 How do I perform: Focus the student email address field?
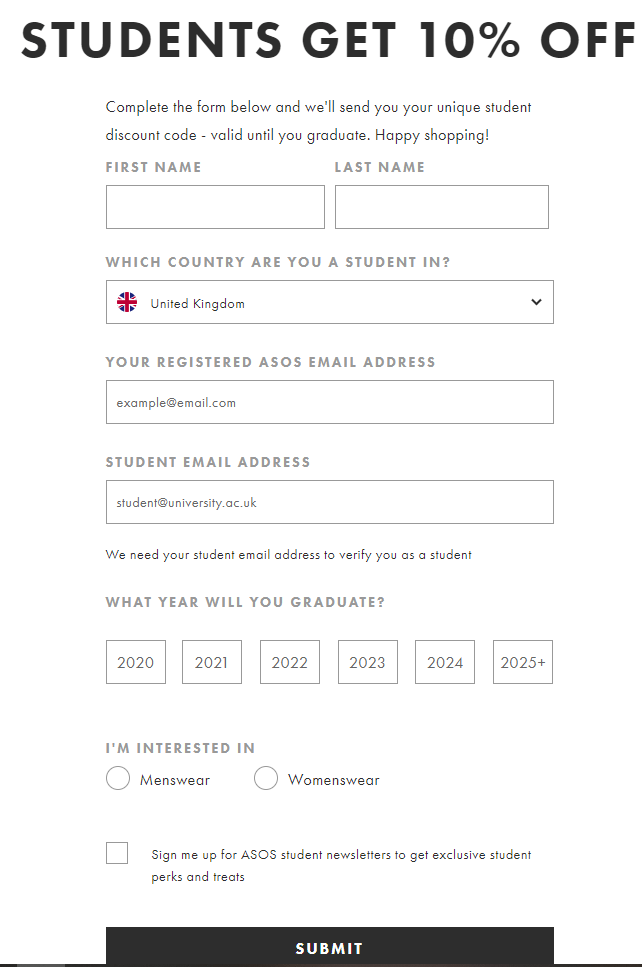point(329,502)
